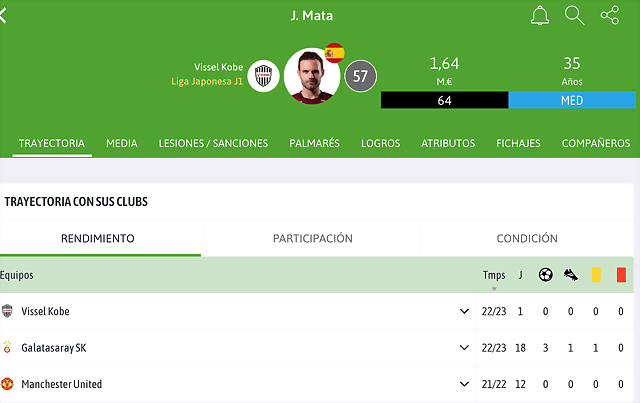The height and width of the screenshot is (403, 640).
Task: Open the FICHAJES tab
Action: click(518, 143)
